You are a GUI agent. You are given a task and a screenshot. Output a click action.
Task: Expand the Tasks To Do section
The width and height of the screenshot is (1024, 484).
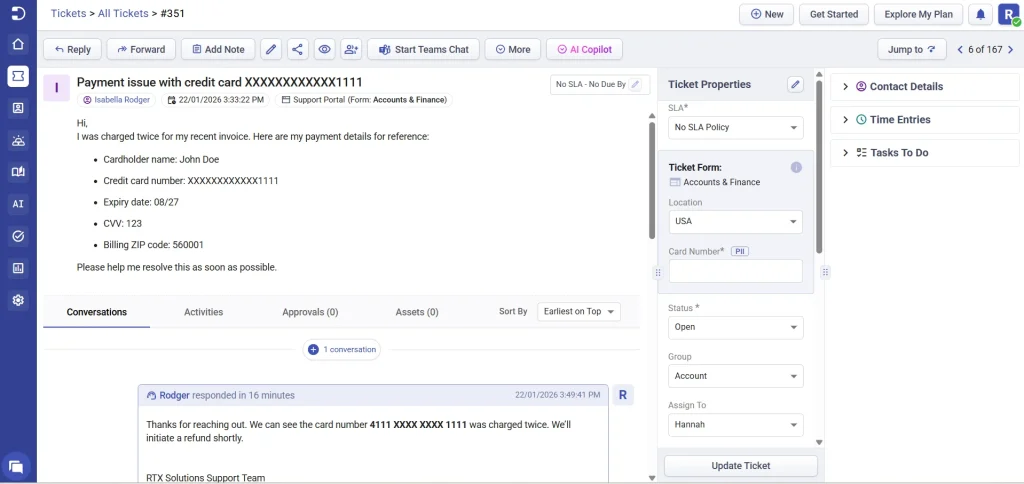pyautogui.click(x=925, y=153)
